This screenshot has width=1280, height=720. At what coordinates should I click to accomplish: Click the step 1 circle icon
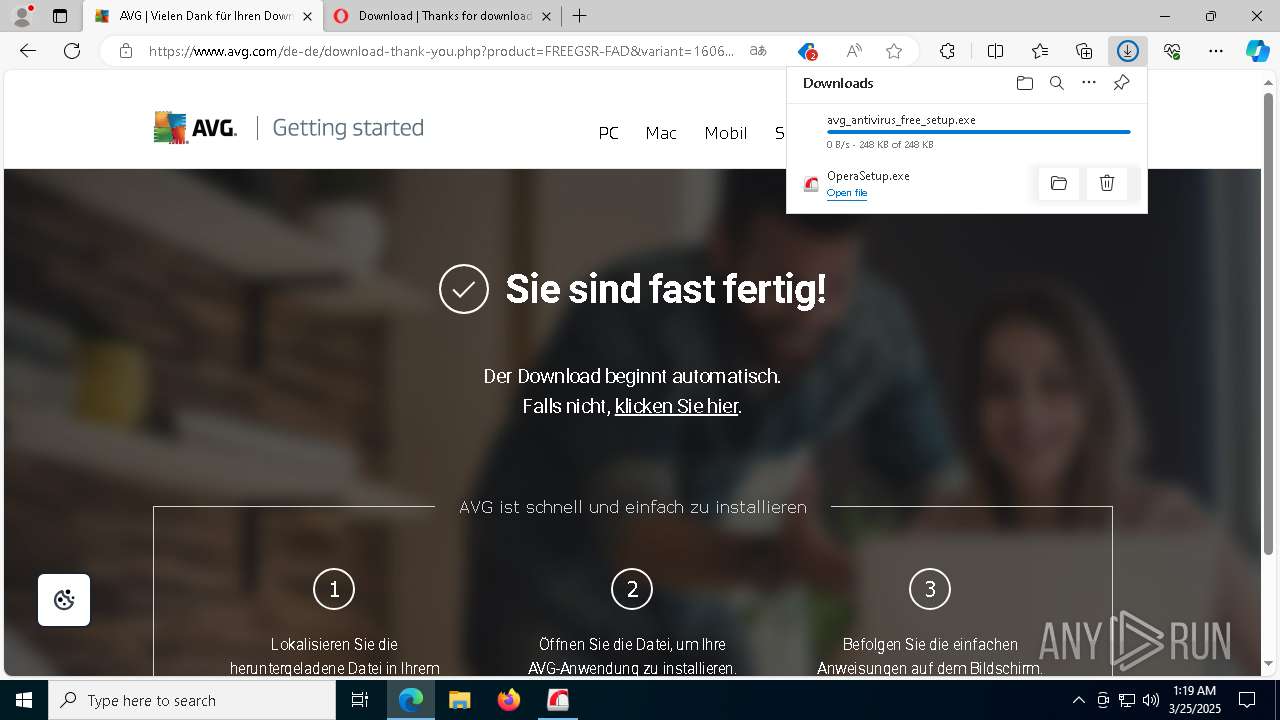[334, 589]
